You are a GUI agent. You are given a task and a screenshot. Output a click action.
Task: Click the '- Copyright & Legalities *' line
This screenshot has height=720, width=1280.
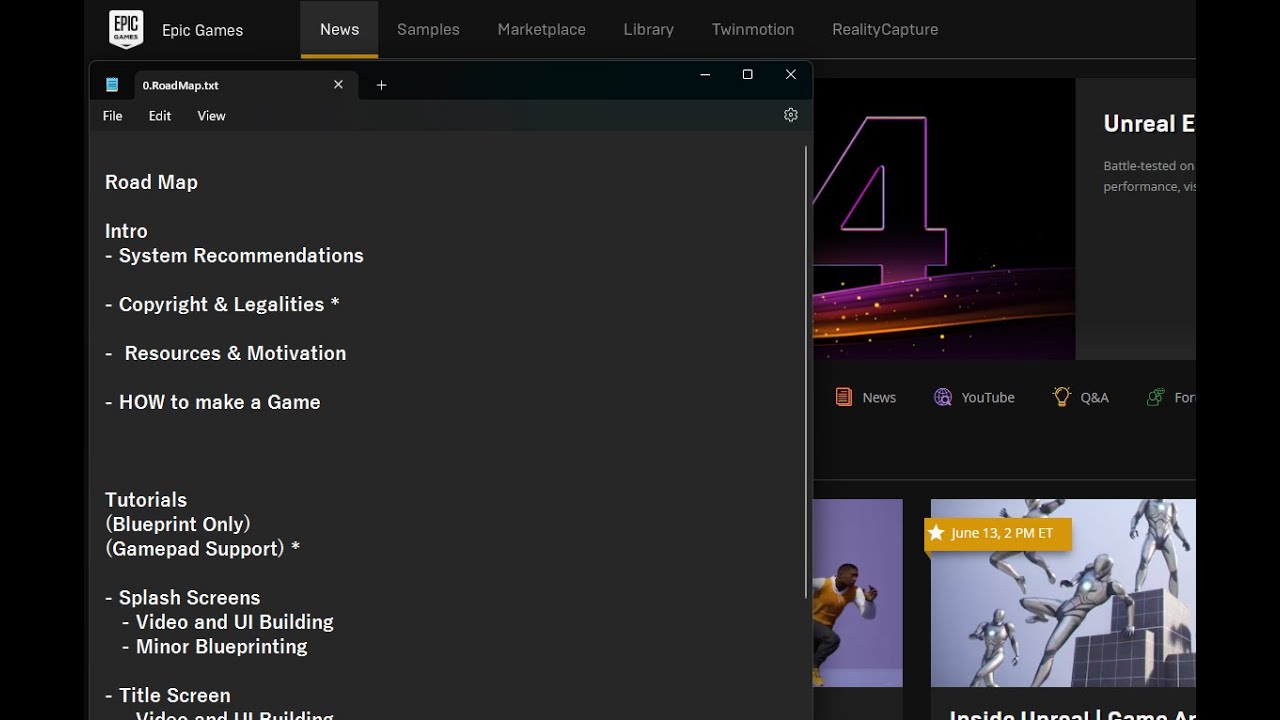[222, 304]
